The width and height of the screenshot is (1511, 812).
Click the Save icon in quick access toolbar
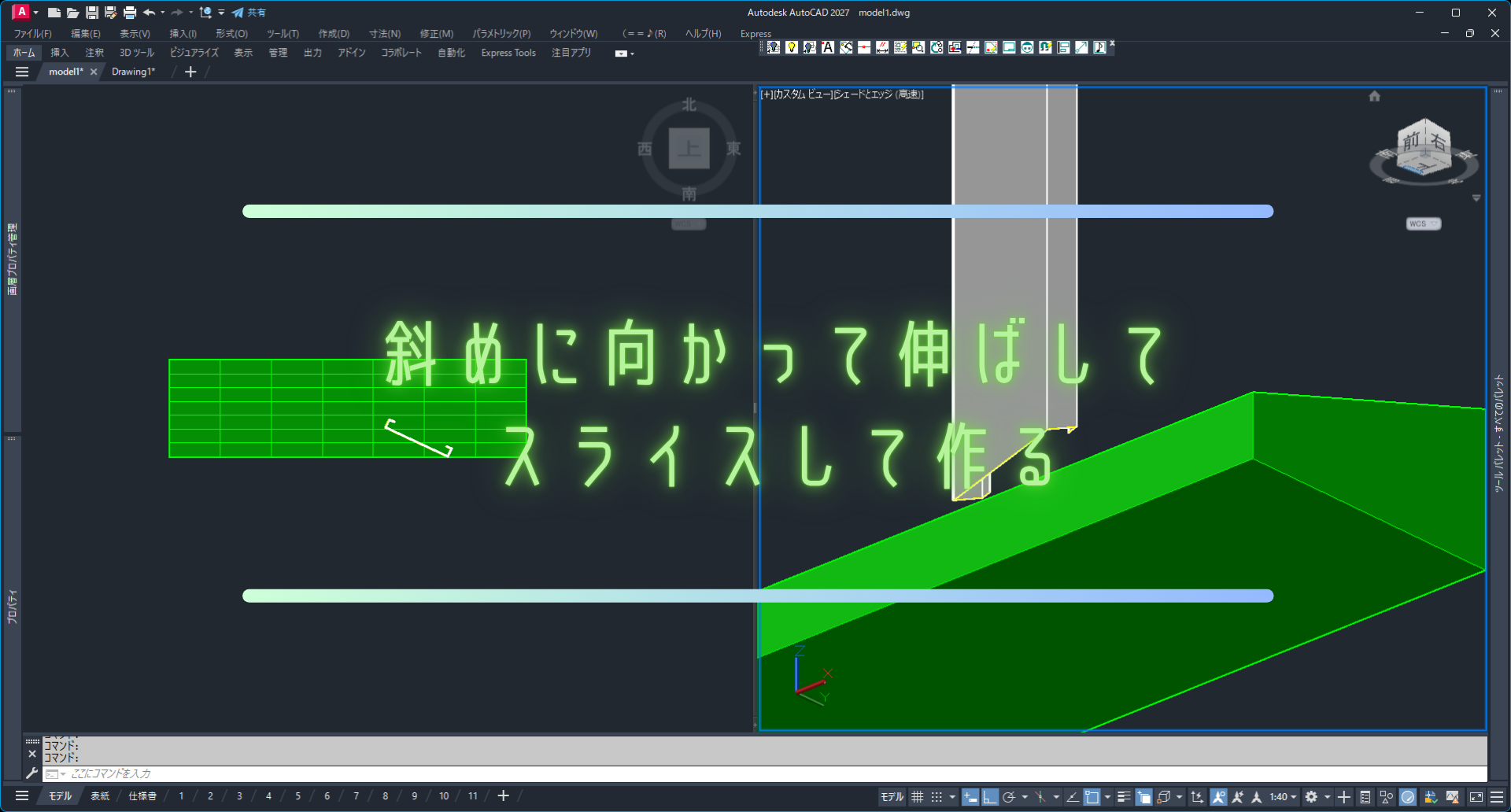tap(92, 13)
